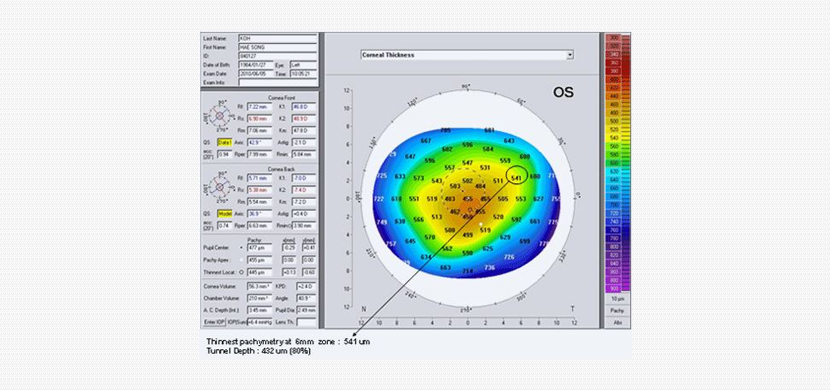The height and width of the screenshot is (390, 830).
Task: Click the Thinnest Location circle marker
Action: pos(470,210)
